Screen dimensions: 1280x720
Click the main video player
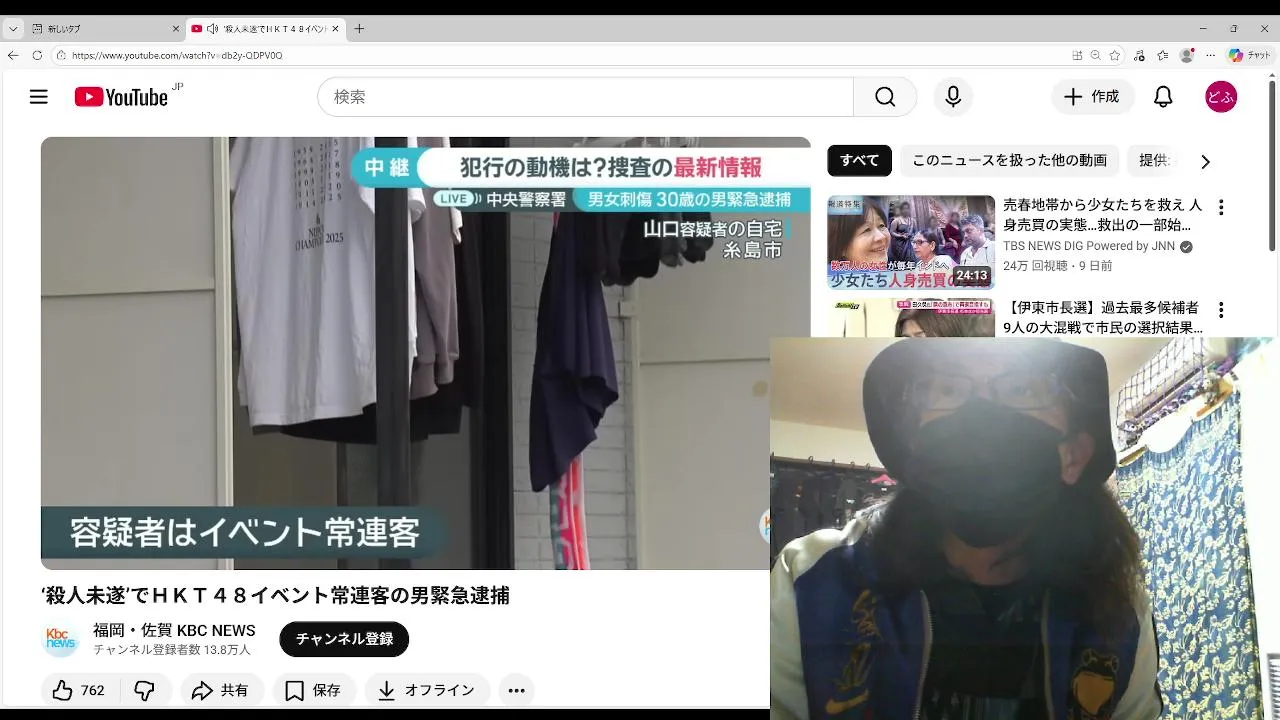tap(425, 353)
